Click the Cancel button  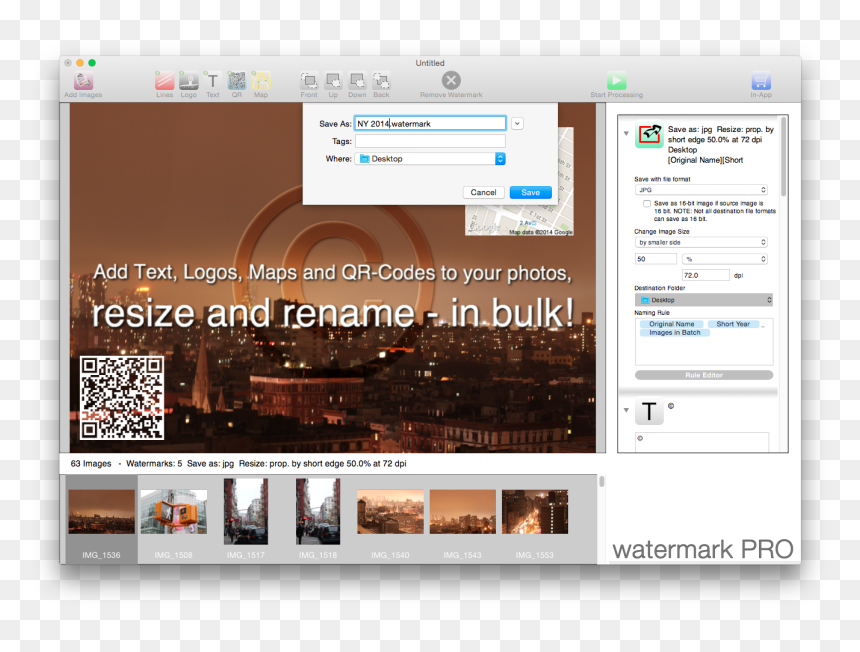[x=483, y=192]
